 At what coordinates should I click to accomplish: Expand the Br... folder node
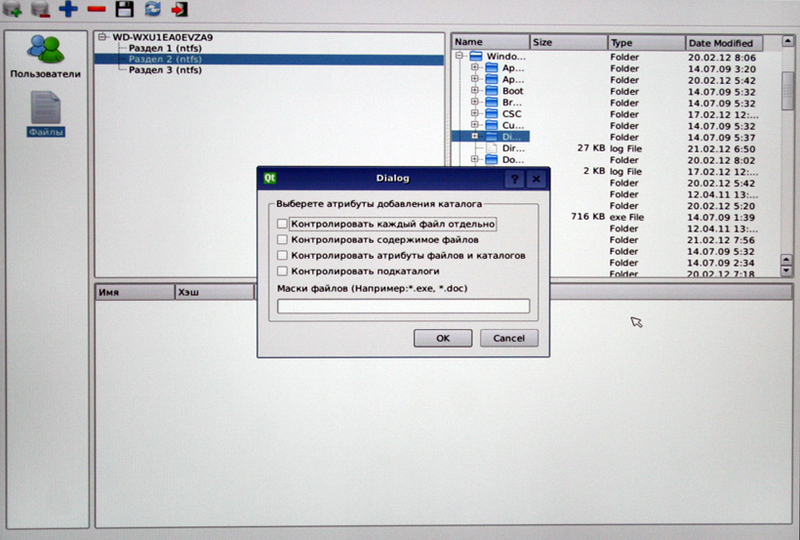pyautogui.click(x=474, y=102)
